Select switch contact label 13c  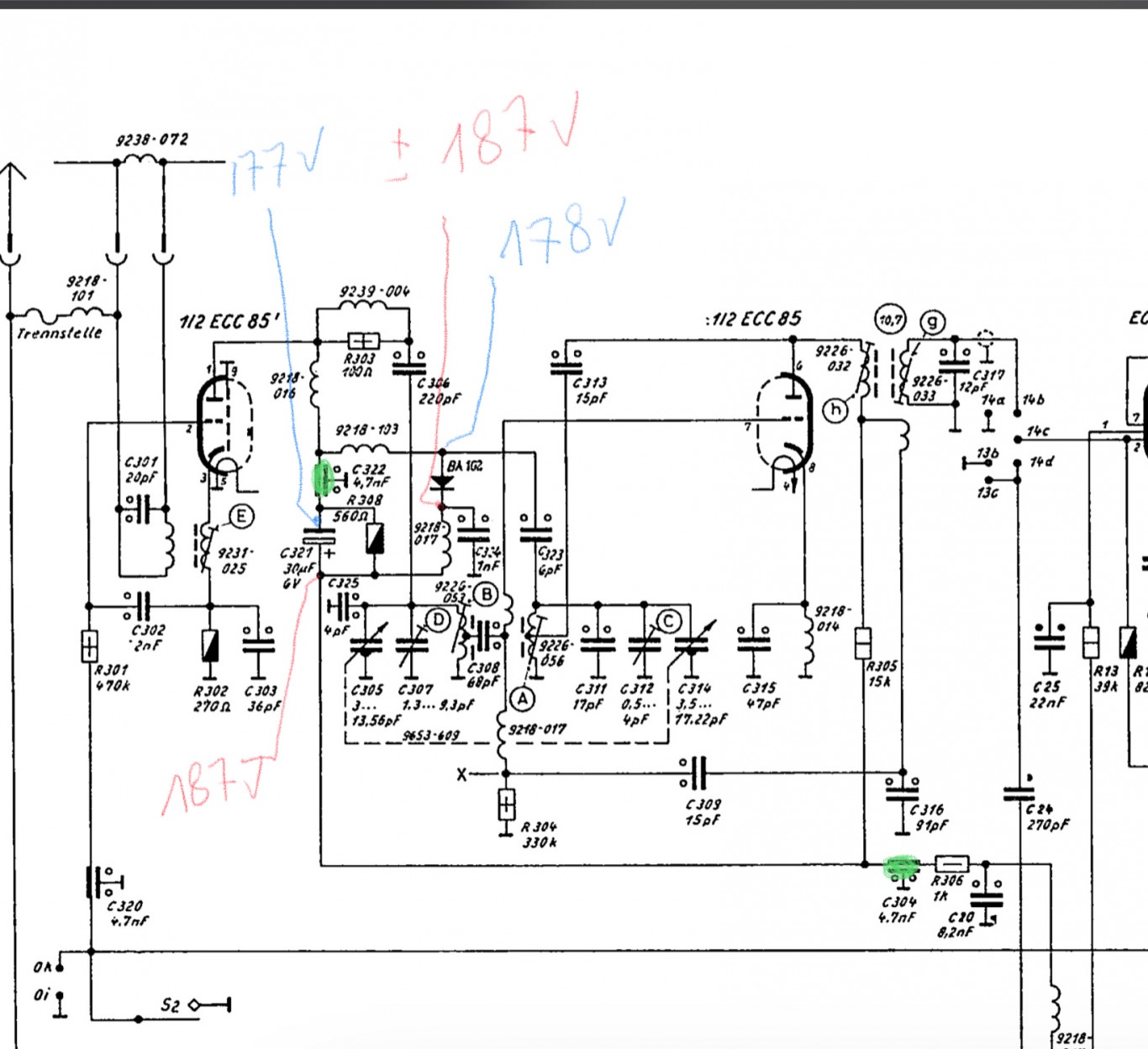click(987, 493)
